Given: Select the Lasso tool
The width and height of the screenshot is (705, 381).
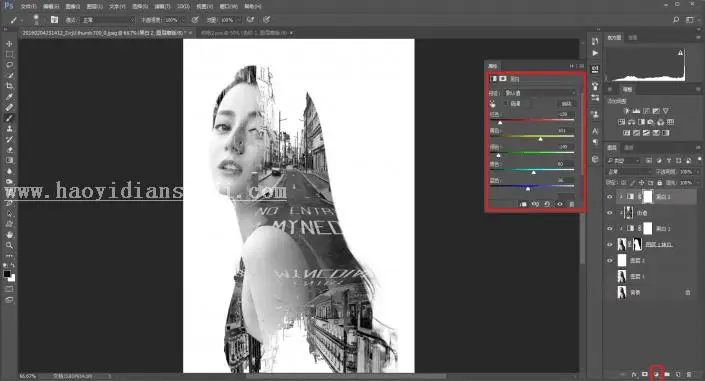Looking at the screenshot, I should [9, 65].
